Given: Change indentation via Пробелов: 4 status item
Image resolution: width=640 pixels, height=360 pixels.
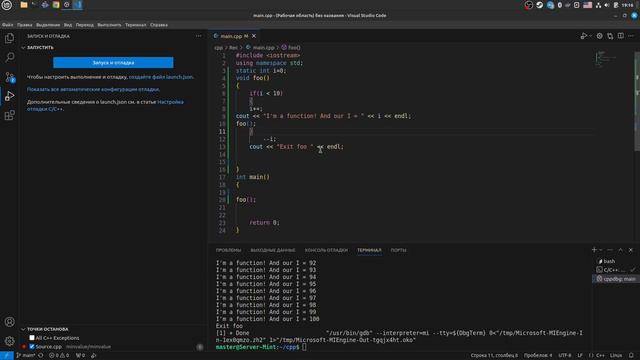Looking at the screenshot, I should tap(538, 356).
